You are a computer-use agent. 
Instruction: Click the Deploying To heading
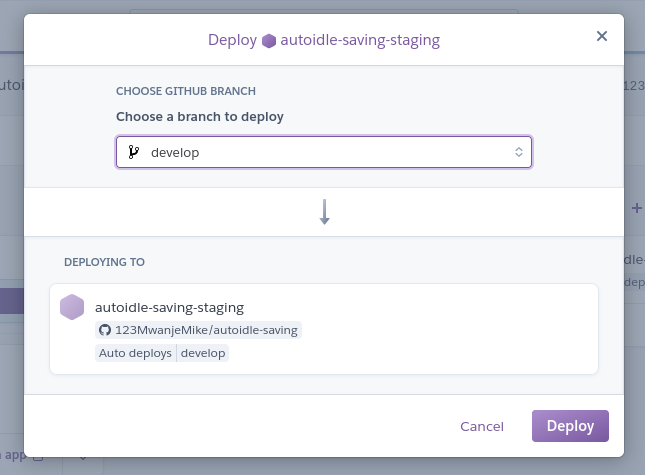[104, 262]
